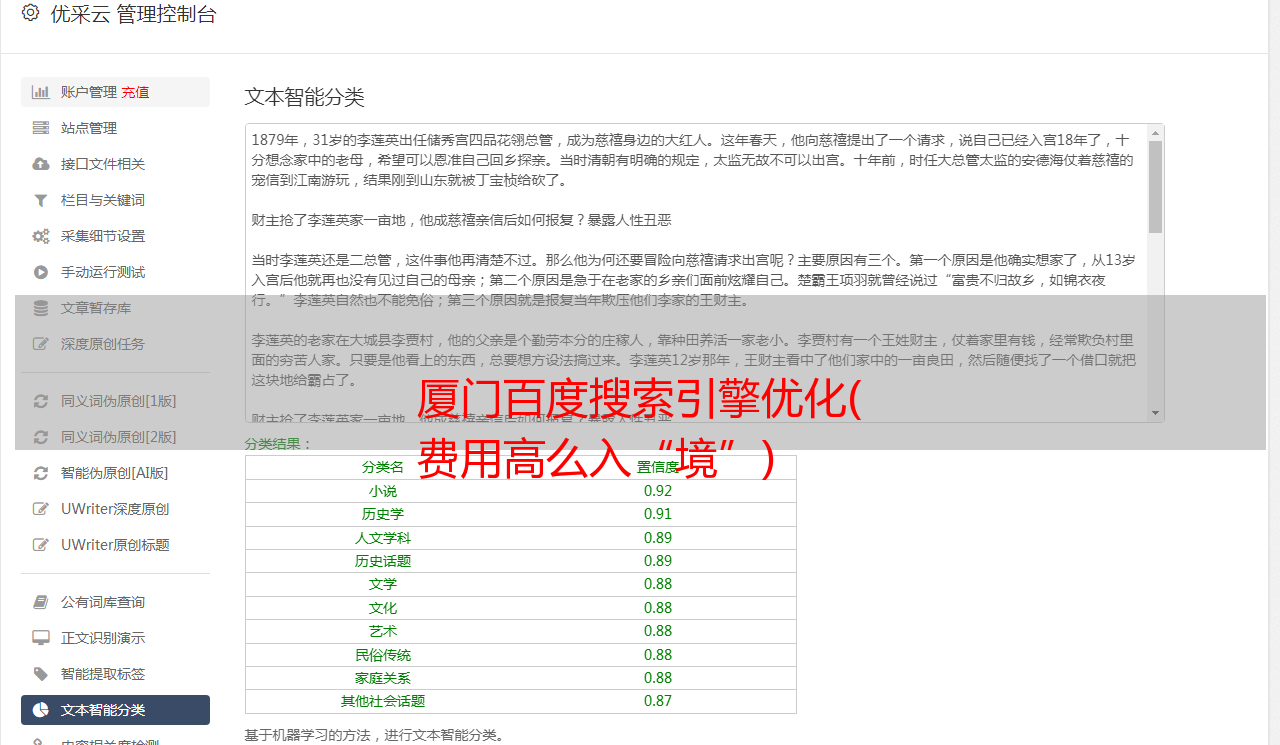
Task: Select 正文识别演示 in sidebar
Action: point(115,638)
